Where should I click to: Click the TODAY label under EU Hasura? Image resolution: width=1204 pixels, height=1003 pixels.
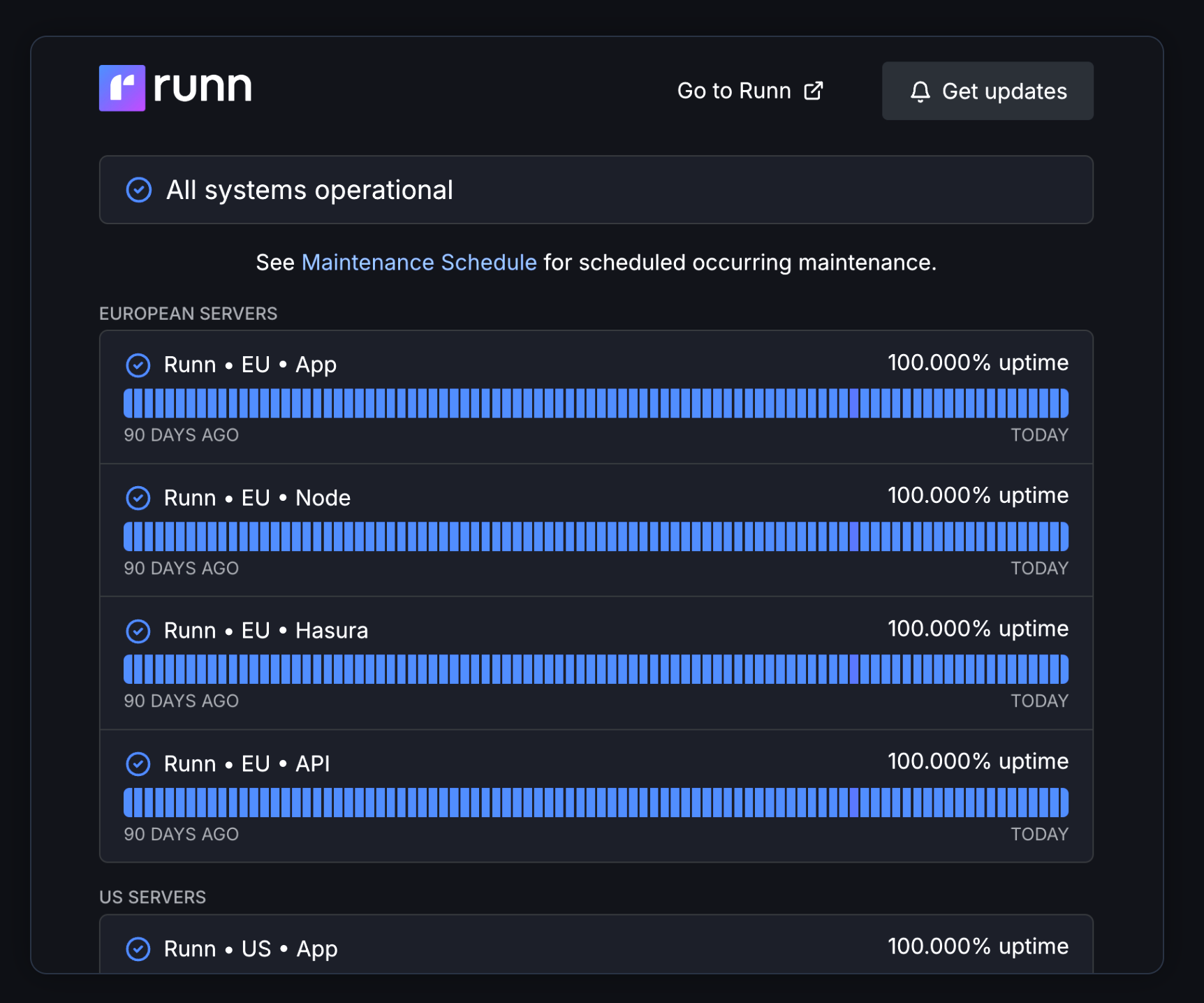pos(1040,701)
